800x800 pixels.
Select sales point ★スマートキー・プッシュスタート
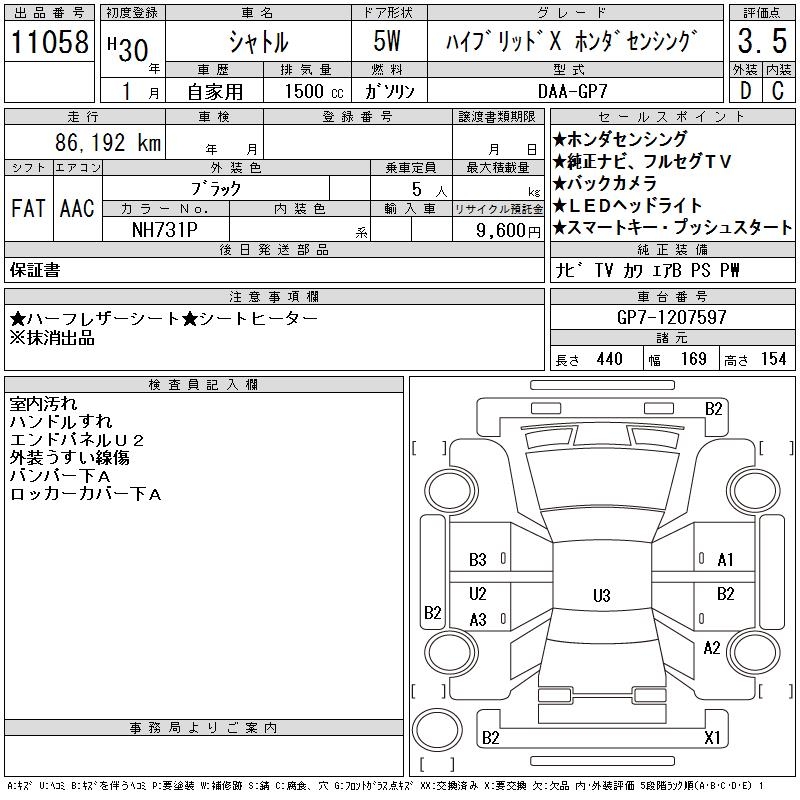click(x=672, y=227)
